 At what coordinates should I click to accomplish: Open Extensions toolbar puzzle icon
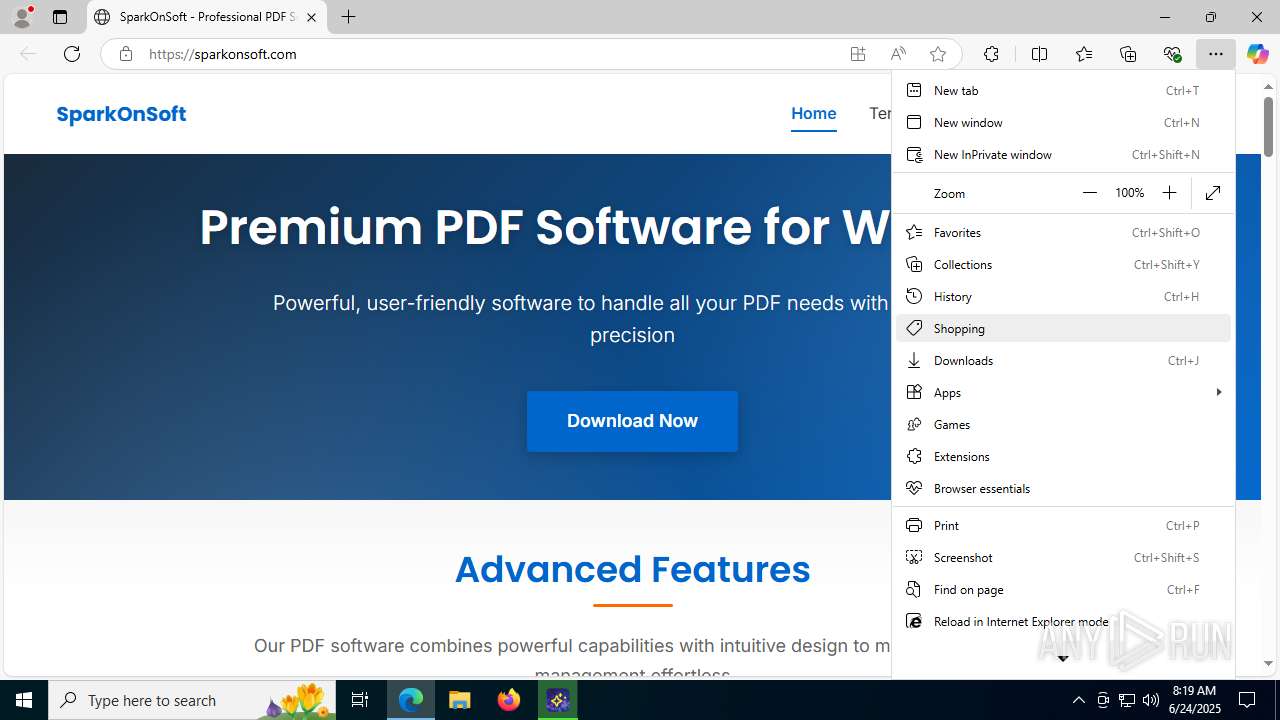[x=991, y=54]
